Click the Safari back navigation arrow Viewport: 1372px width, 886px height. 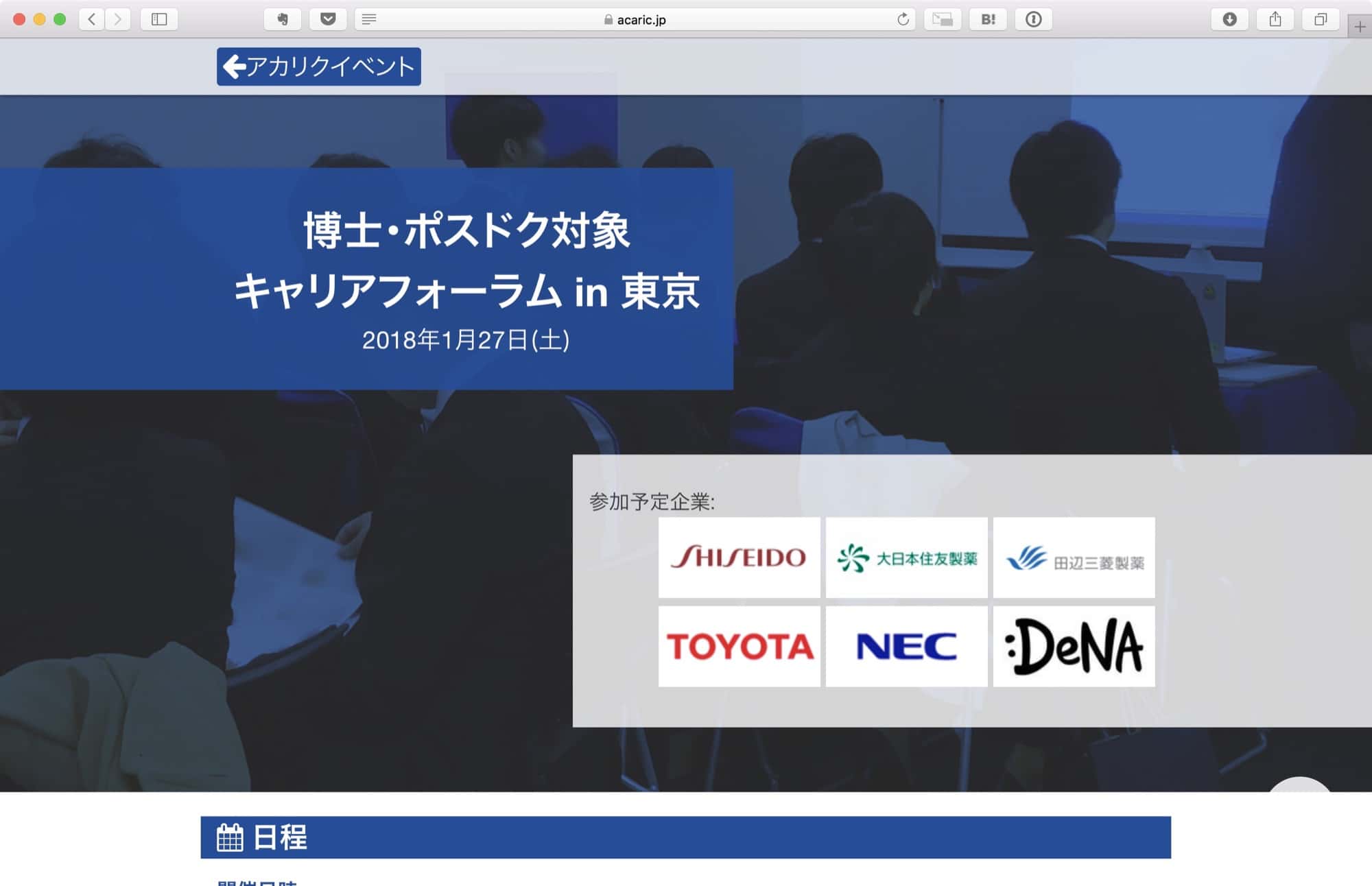(92, 19)
